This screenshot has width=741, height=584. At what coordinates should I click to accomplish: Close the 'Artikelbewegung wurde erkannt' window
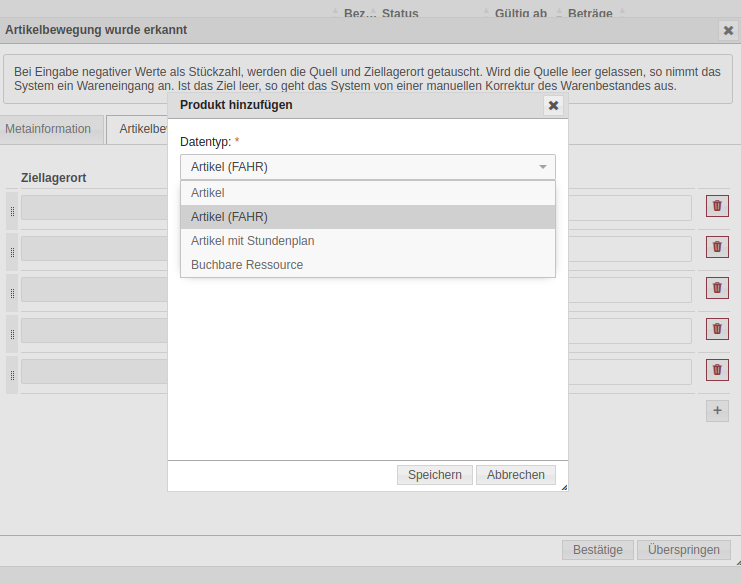click(728, 30)
